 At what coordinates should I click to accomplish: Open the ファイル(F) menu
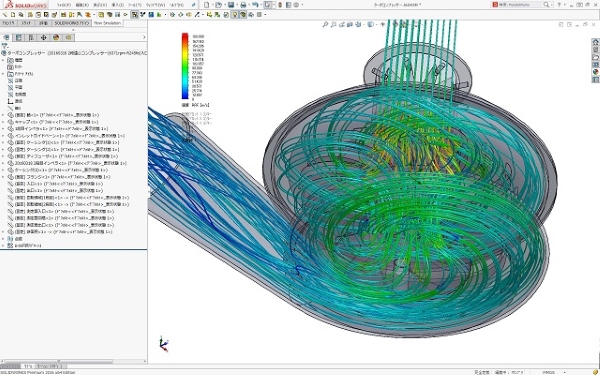[63, 5]
